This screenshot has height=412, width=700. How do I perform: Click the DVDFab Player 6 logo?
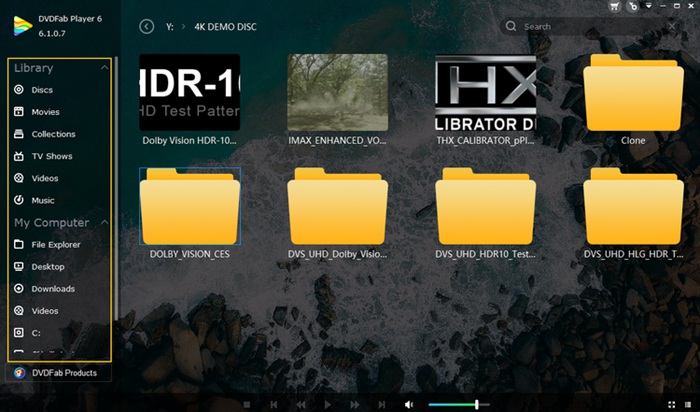pos(23,26)
